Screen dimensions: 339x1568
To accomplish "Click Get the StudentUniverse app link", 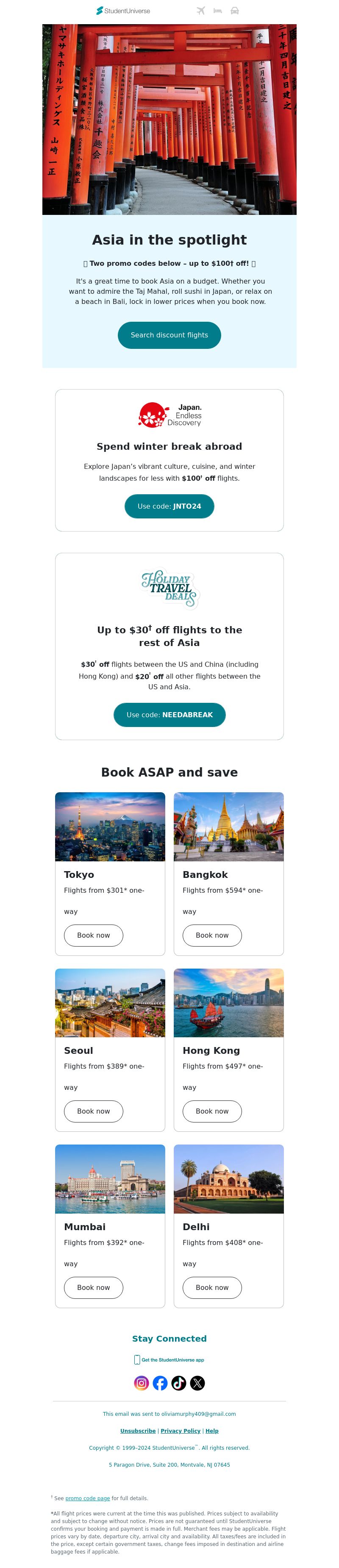I will tap(169, 1359).
